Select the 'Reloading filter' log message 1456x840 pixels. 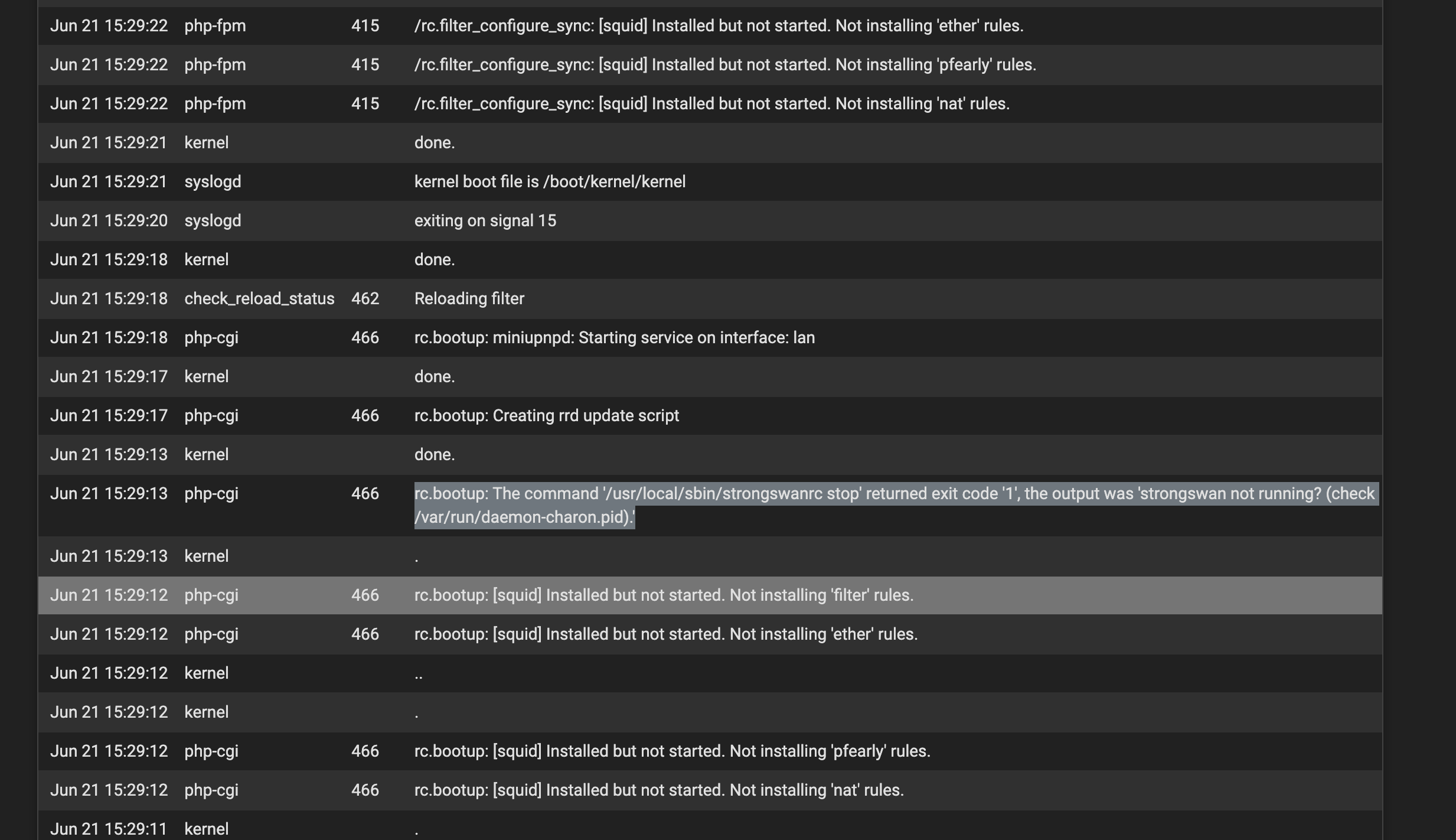[x=469, y=299]
